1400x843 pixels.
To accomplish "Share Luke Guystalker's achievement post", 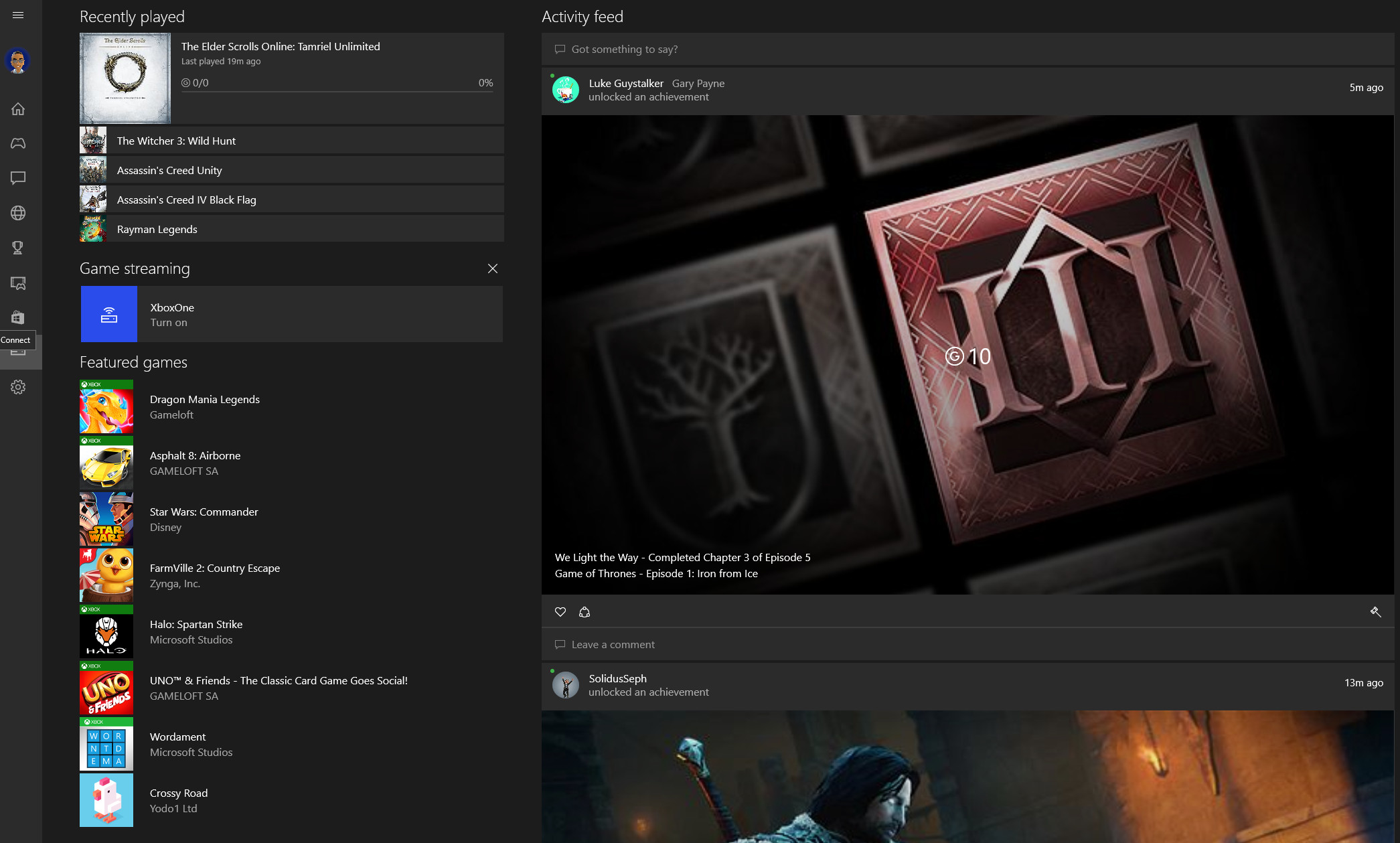I will 585,612.
